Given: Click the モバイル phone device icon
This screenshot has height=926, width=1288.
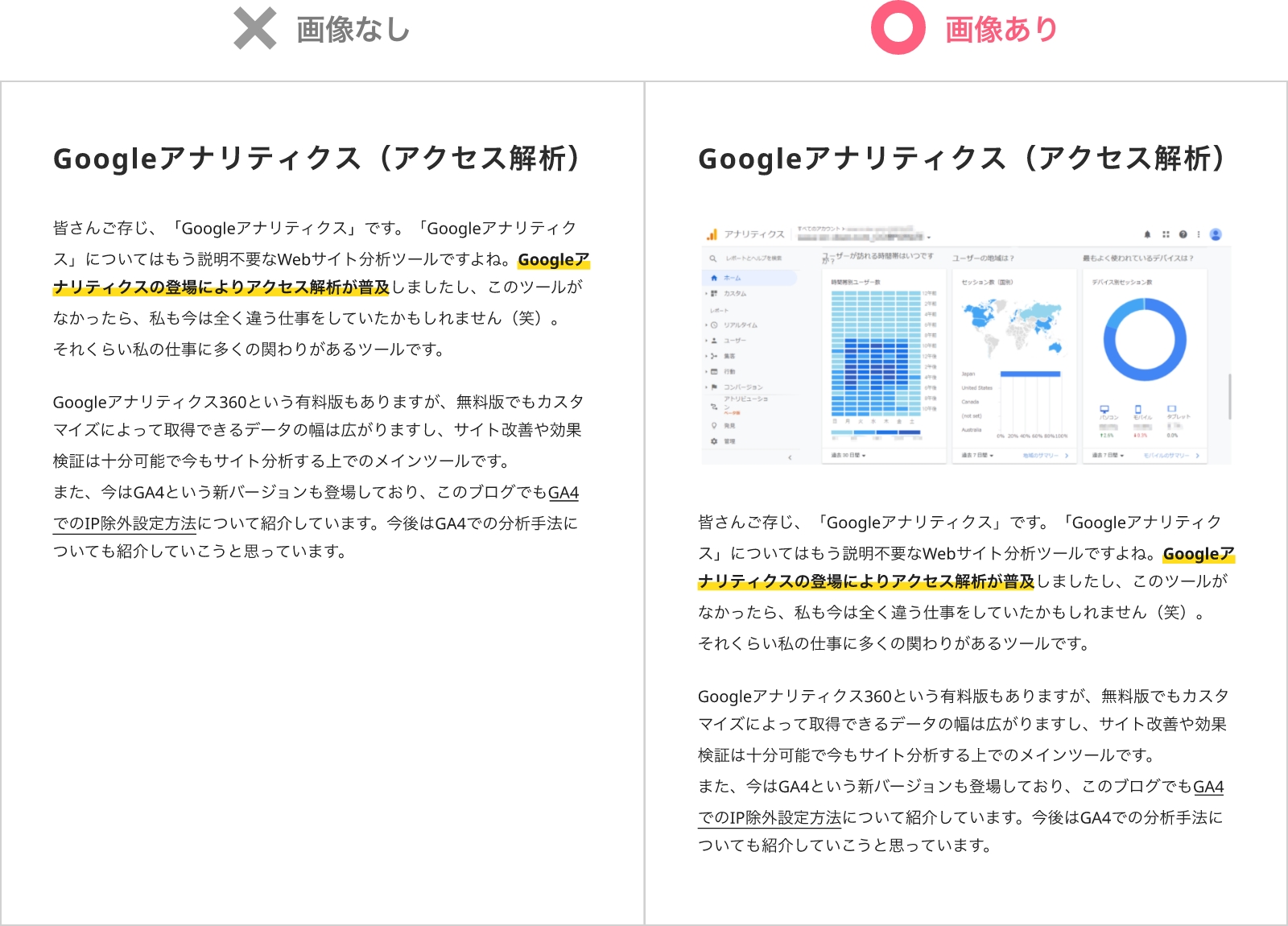Looking at the screenshot, I should [1137, 410].
